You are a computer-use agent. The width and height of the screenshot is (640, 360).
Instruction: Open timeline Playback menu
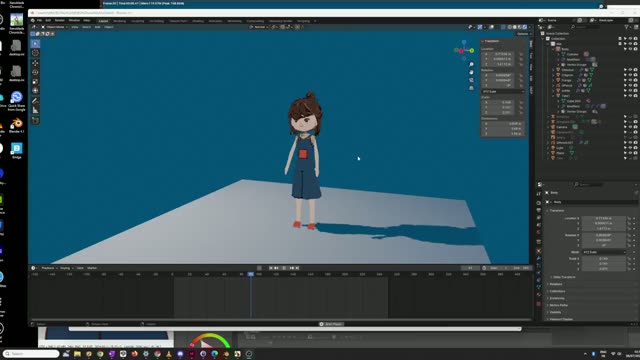click(x=49, y=268)
